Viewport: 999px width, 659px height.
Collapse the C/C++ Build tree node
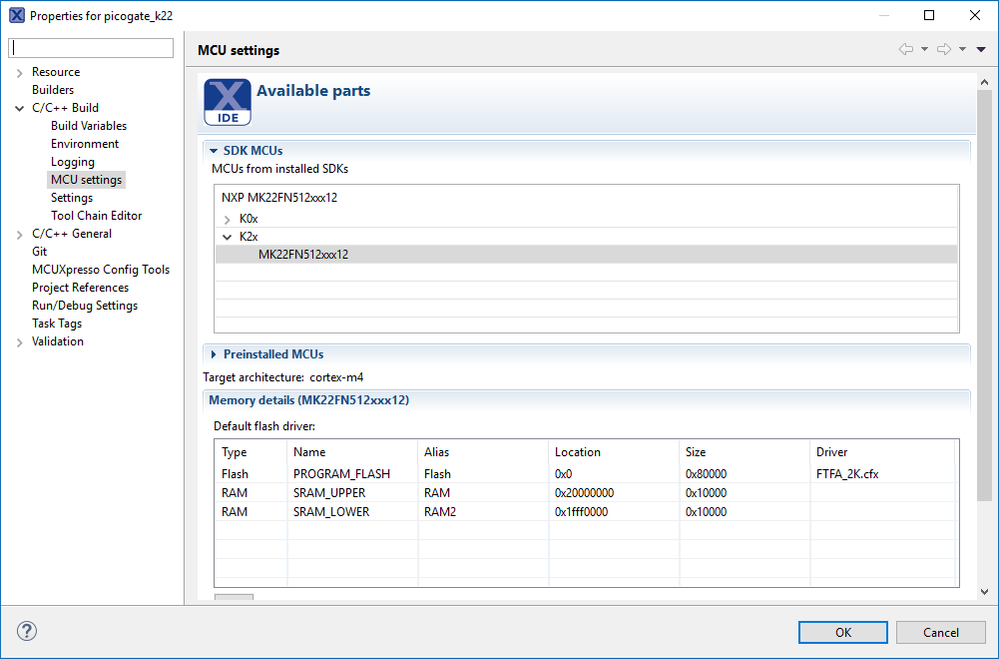click(x=20, y=108)
